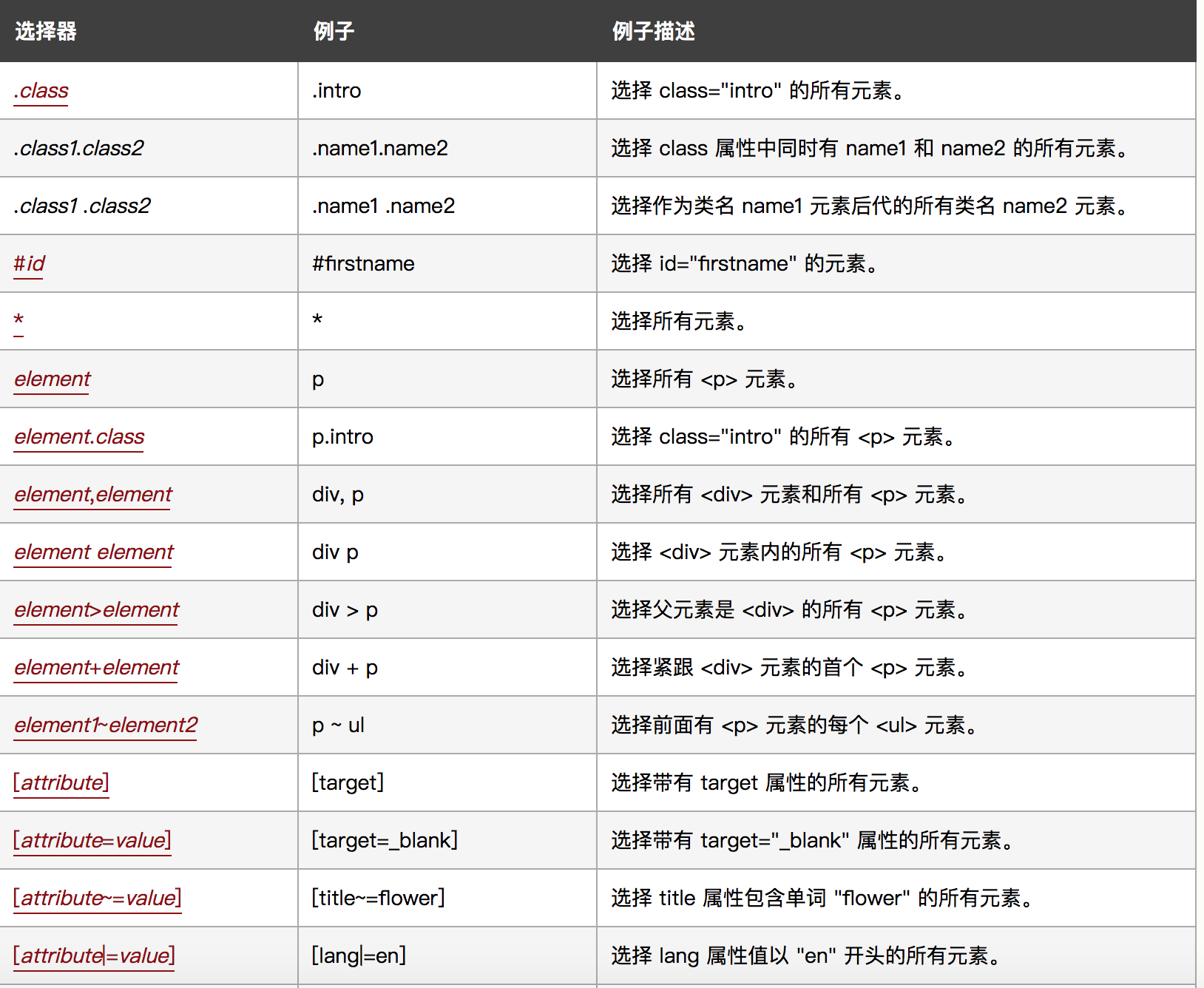The height and width of the screenshot is (988, 1204).
Task: Open the .class selector link
Action: pyautogui.click(x=41, y=91)
